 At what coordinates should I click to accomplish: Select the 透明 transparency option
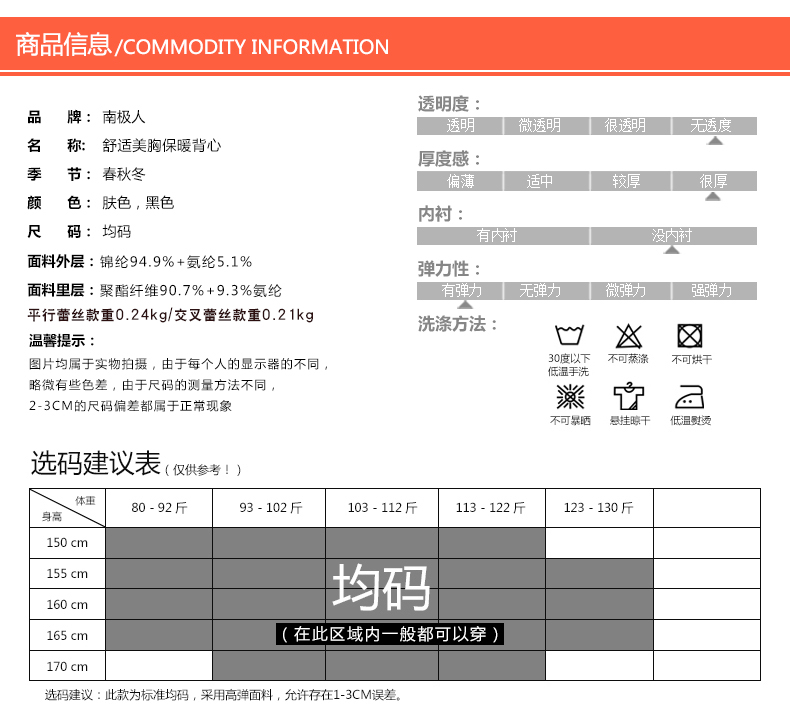[x=460, y=126]
